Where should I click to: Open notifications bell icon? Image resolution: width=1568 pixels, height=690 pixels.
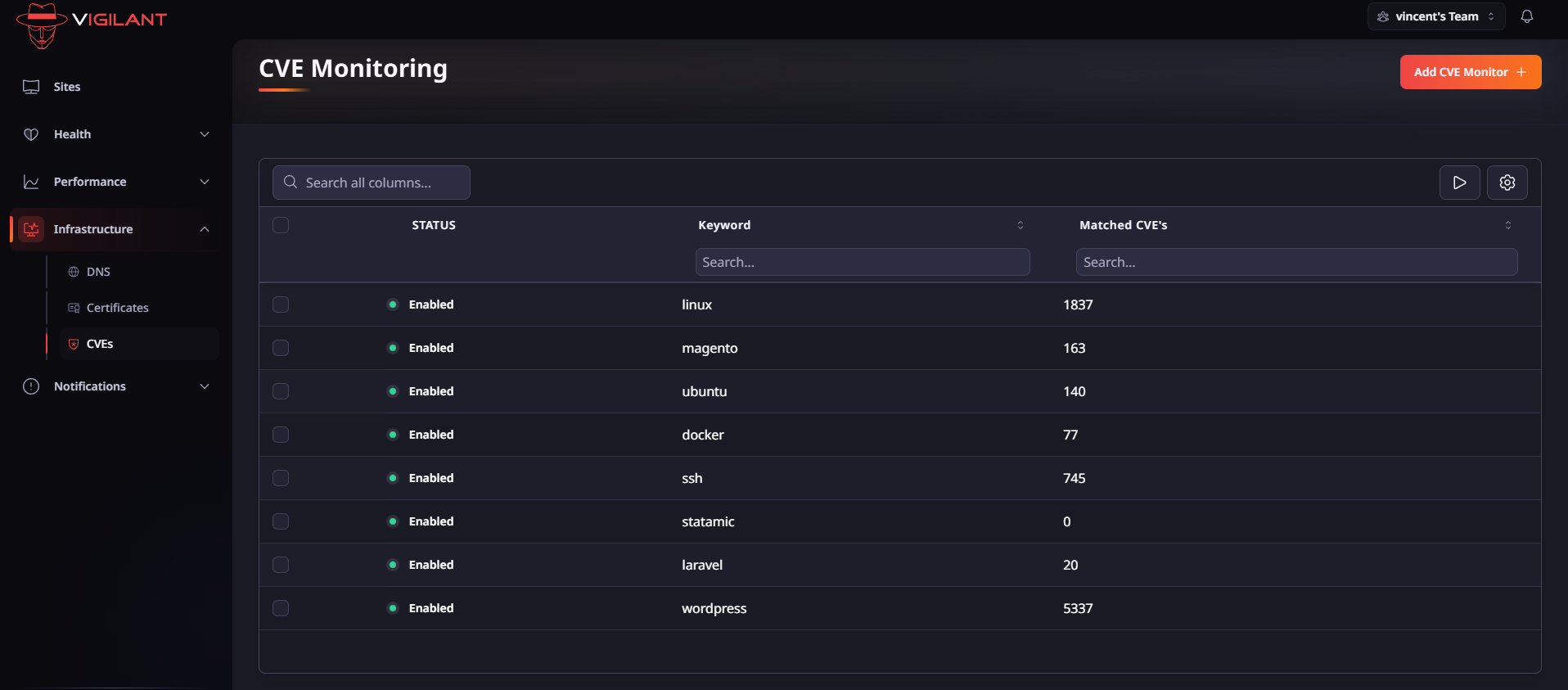pos(1527,16)
